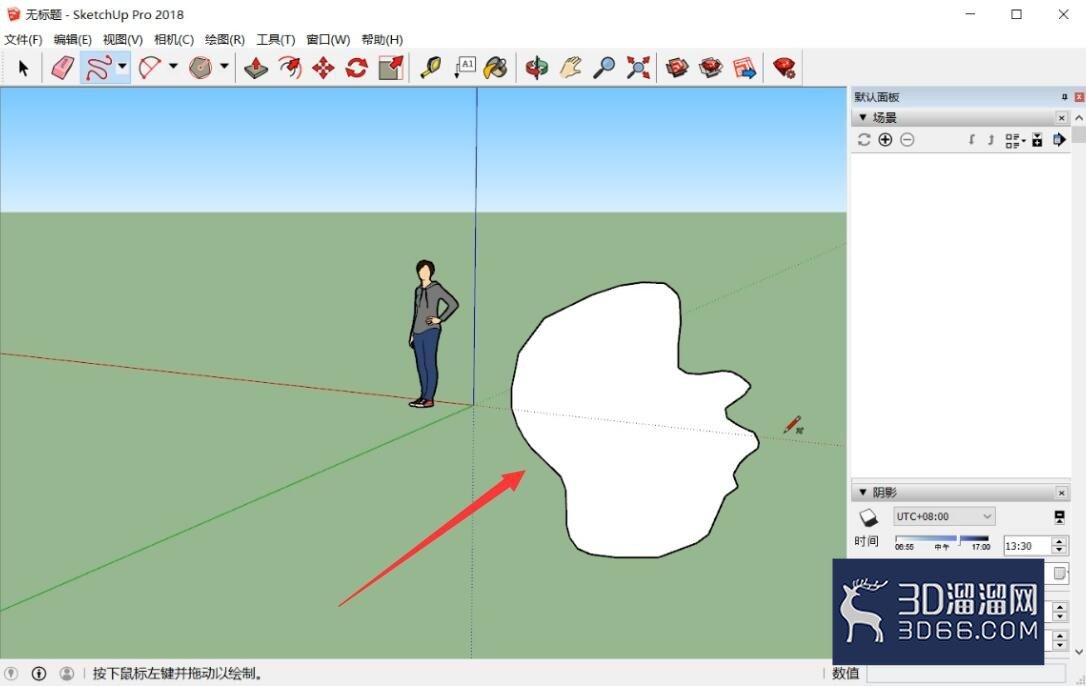Open the Freehand tool dropdown arrow
Viewport: 1086px width, 686px height.
(x=122, y=67)
